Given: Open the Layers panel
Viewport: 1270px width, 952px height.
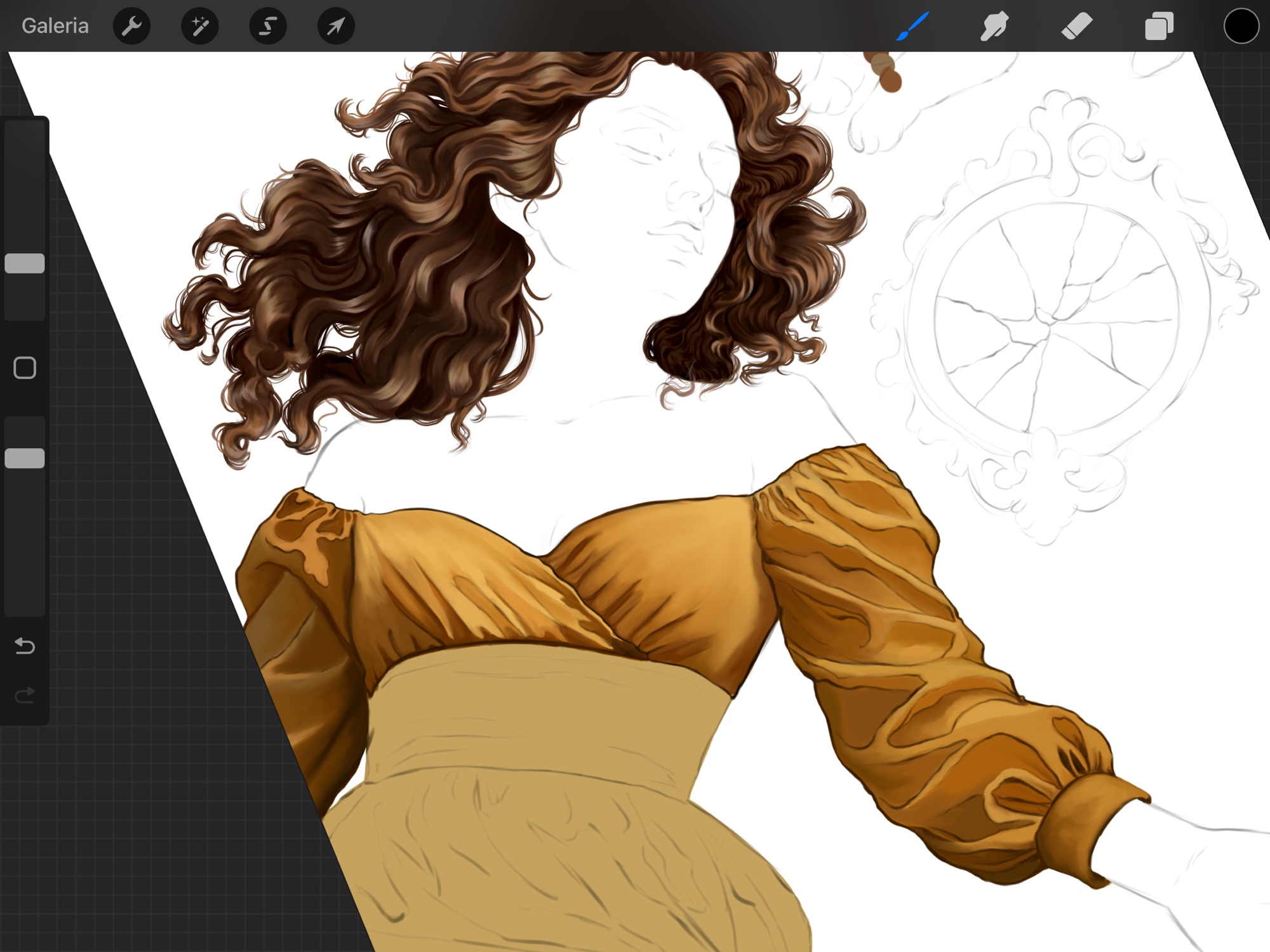Looking at the screenshot, I should [x=1159, y=26].
